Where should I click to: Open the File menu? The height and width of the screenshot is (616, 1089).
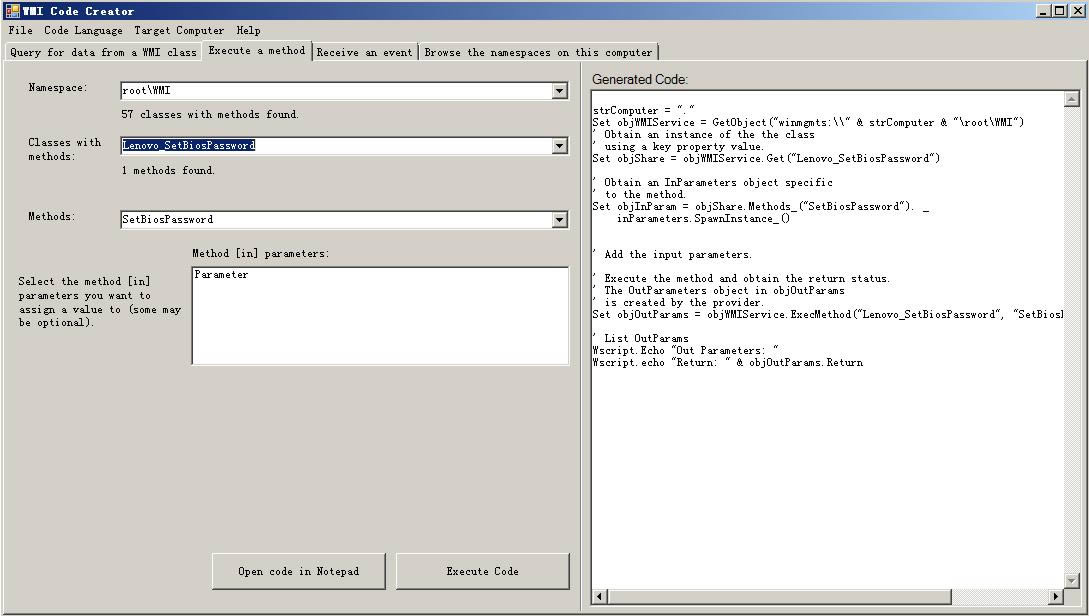pyautogui.click(x=20, y=31)
